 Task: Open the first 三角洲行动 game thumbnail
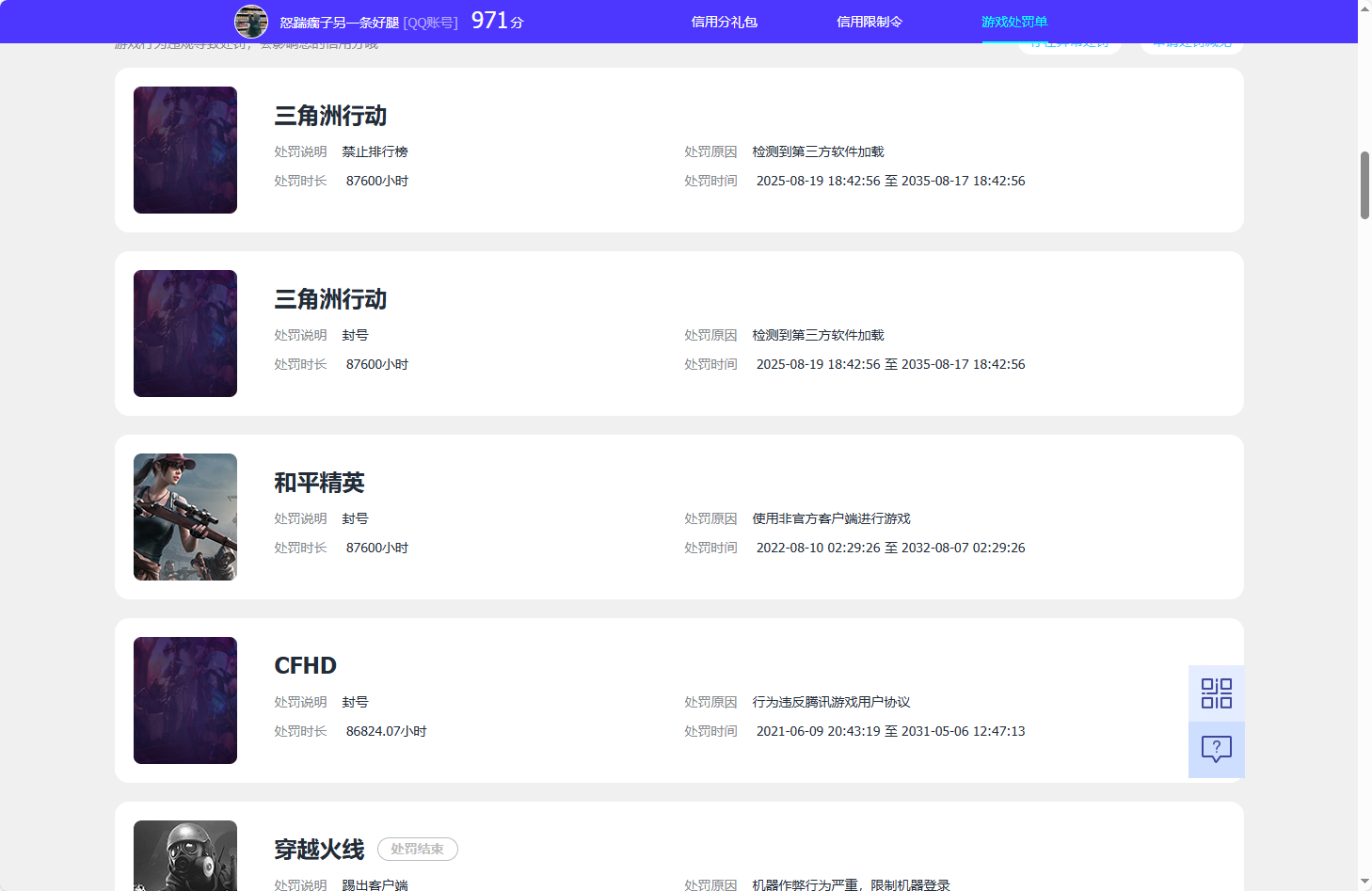(184, 150)
